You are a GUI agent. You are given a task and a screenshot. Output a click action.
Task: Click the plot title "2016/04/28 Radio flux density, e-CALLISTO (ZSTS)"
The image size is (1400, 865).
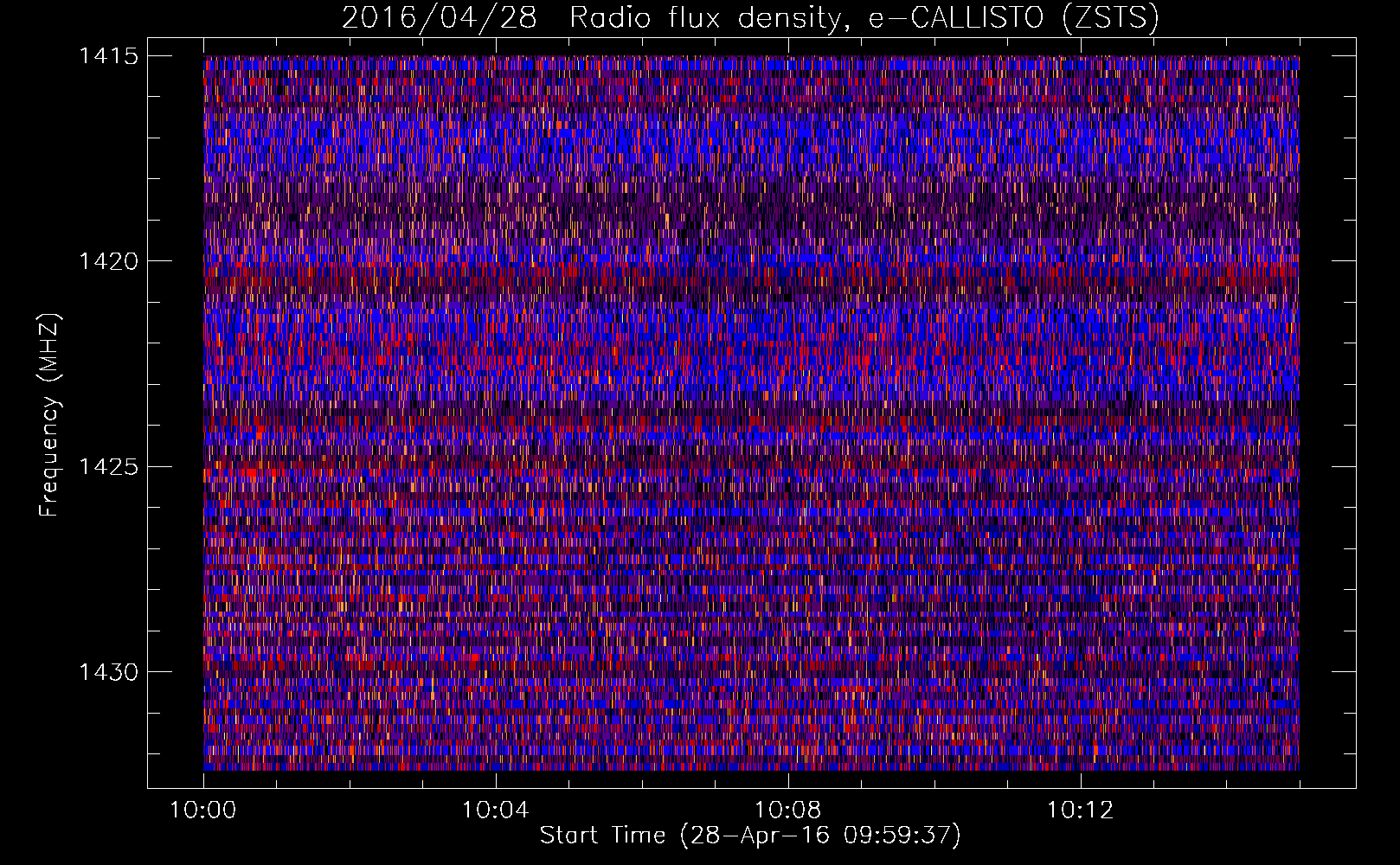tap(750, 17)
